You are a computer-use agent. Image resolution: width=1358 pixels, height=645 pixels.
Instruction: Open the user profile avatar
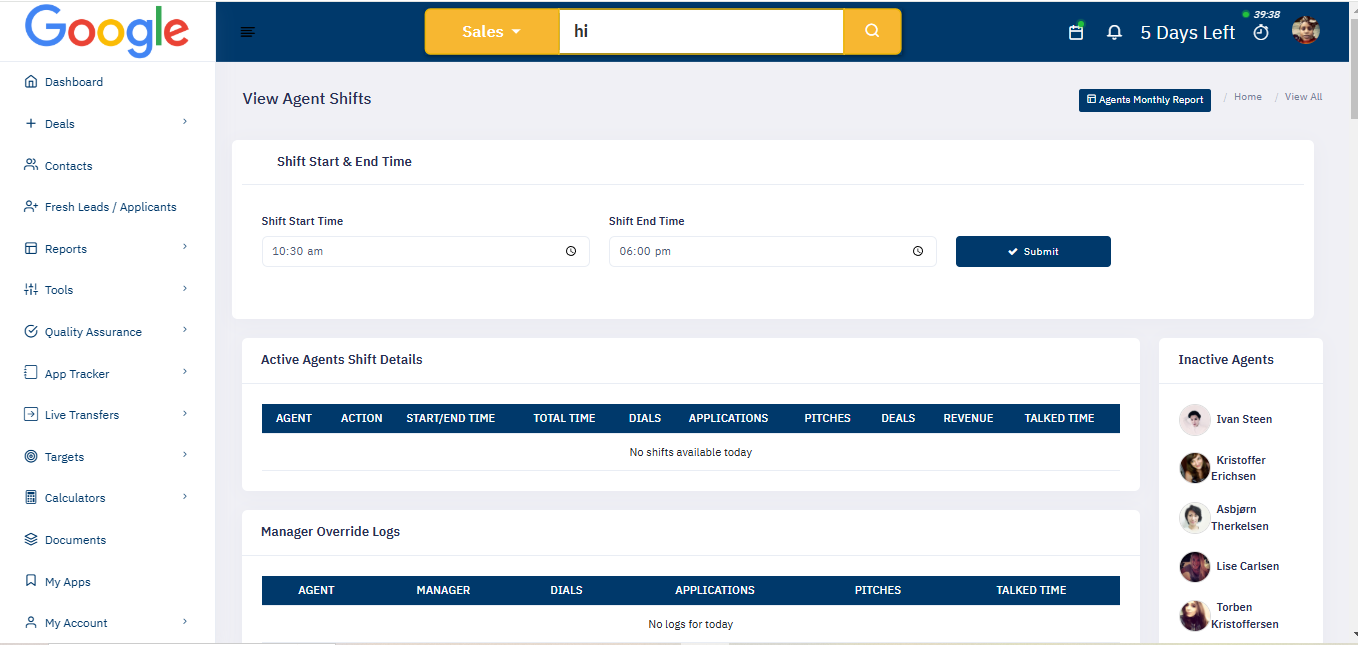(1305, 31)
